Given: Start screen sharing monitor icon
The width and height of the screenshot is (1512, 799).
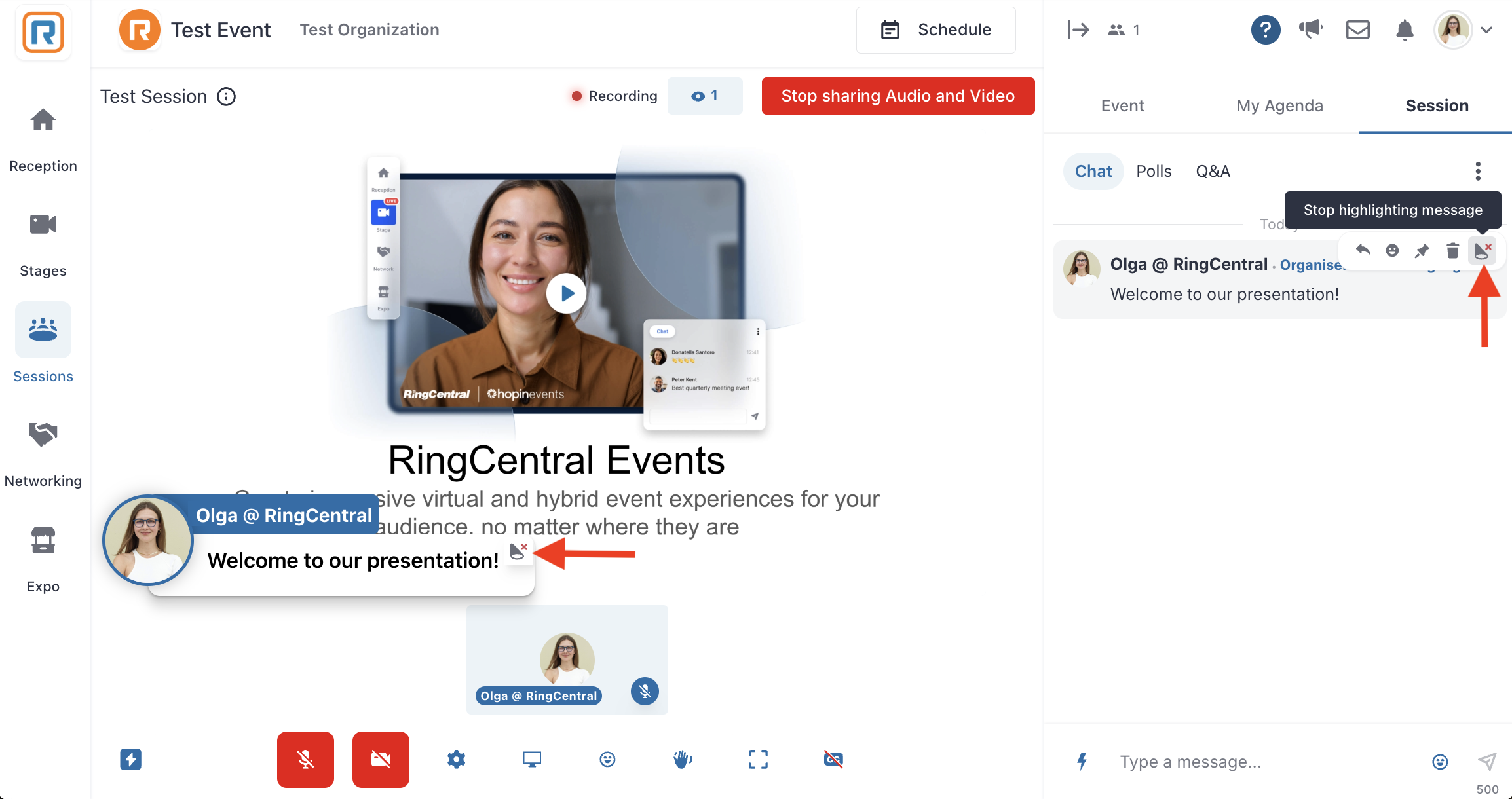Looking at the screenshot, I should [x=532, y=760].
